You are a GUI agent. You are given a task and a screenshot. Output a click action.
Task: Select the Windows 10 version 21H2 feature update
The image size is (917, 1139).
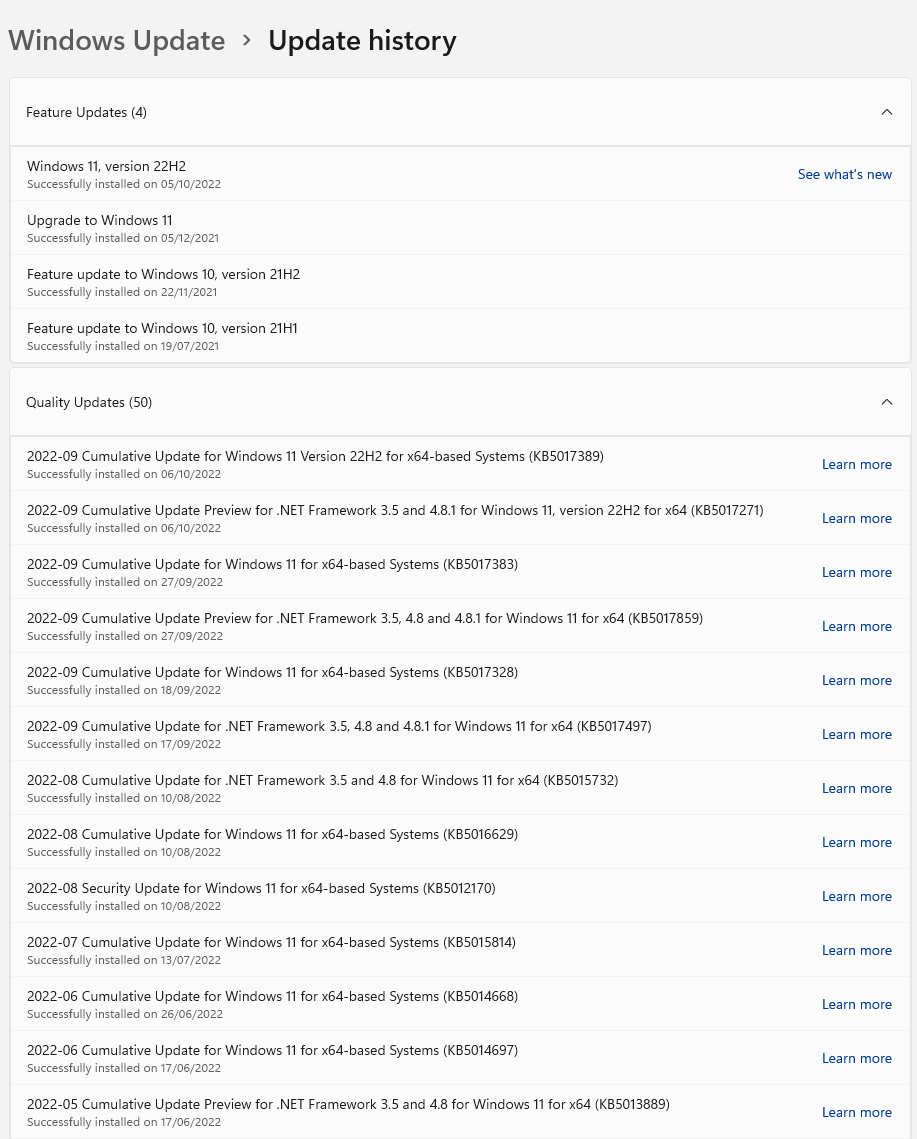(400, 281)
